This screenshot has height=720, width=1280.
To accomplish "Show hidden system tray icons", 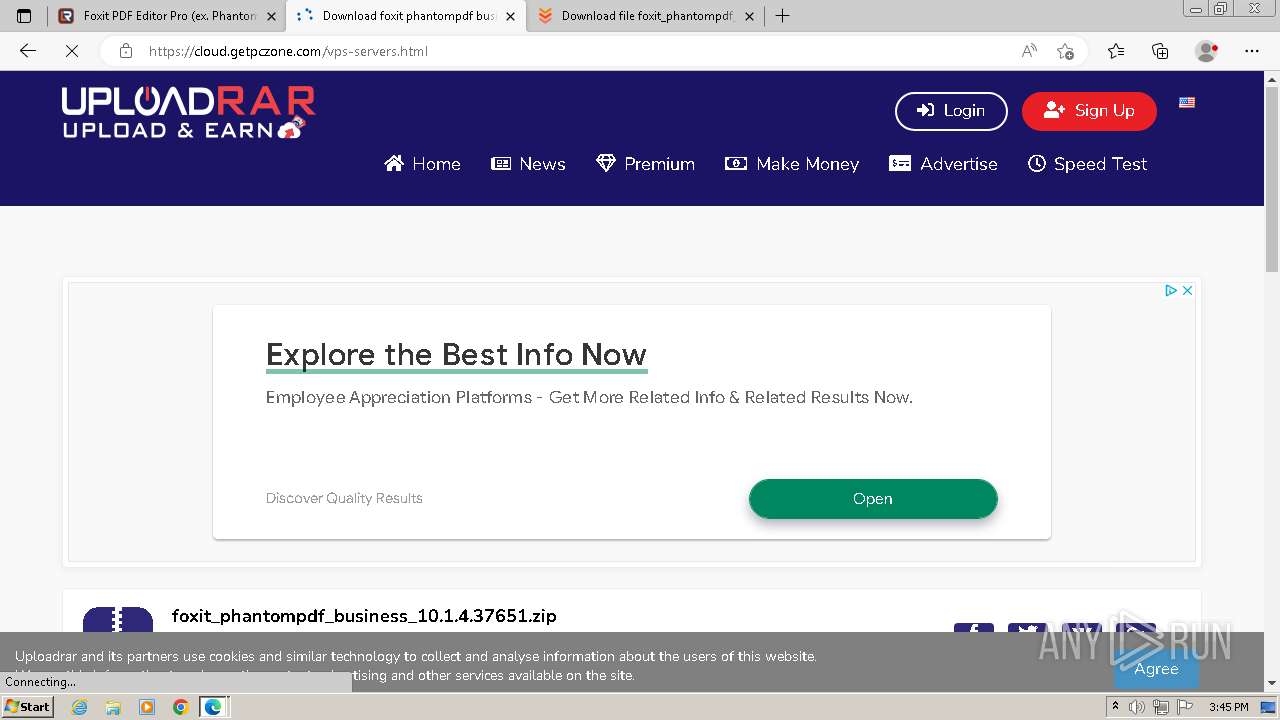I will pos(1115,707).
